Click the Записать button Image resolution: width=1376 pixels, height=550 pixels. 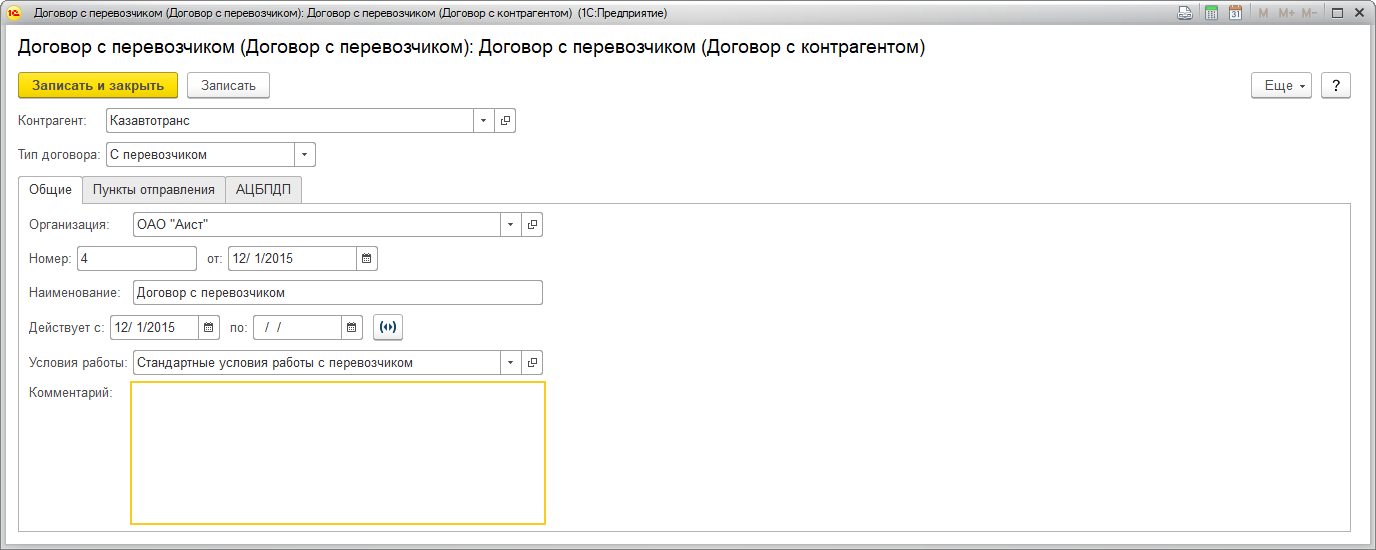pos(228,86)
